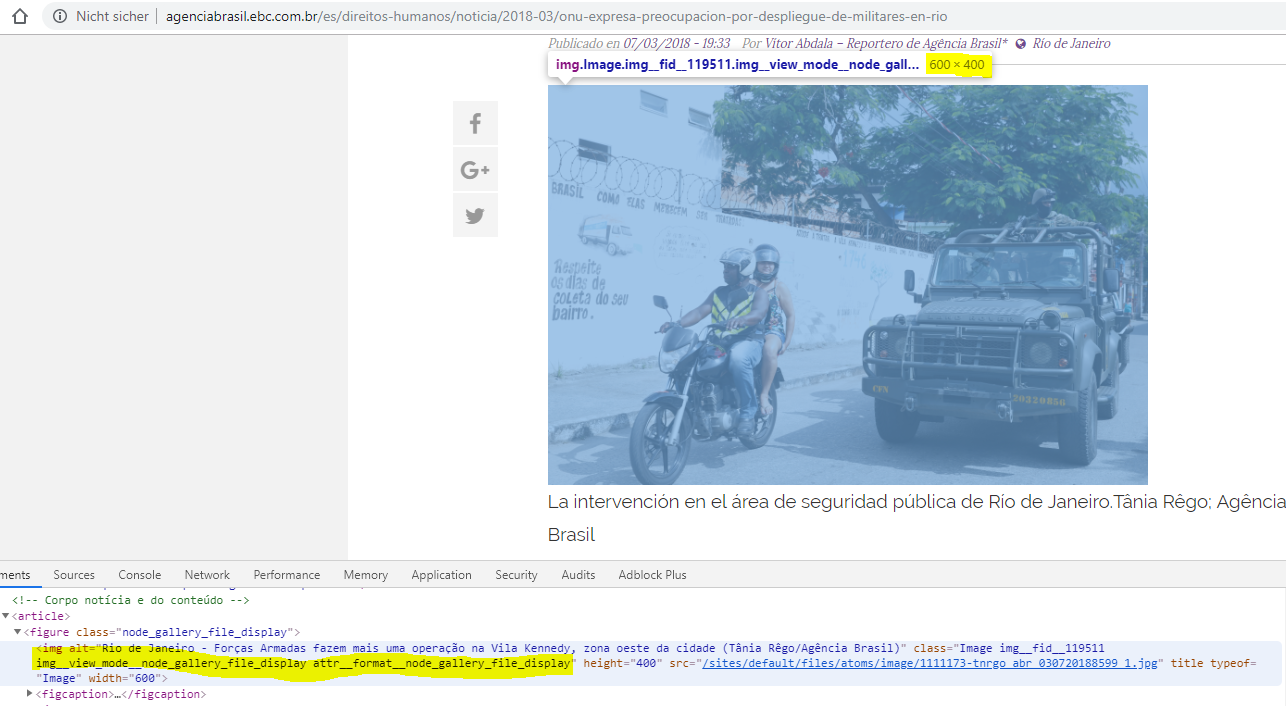Click the site info icon beside Nicht sicher
The image size is (1286, 706).
tap(60, 16)
